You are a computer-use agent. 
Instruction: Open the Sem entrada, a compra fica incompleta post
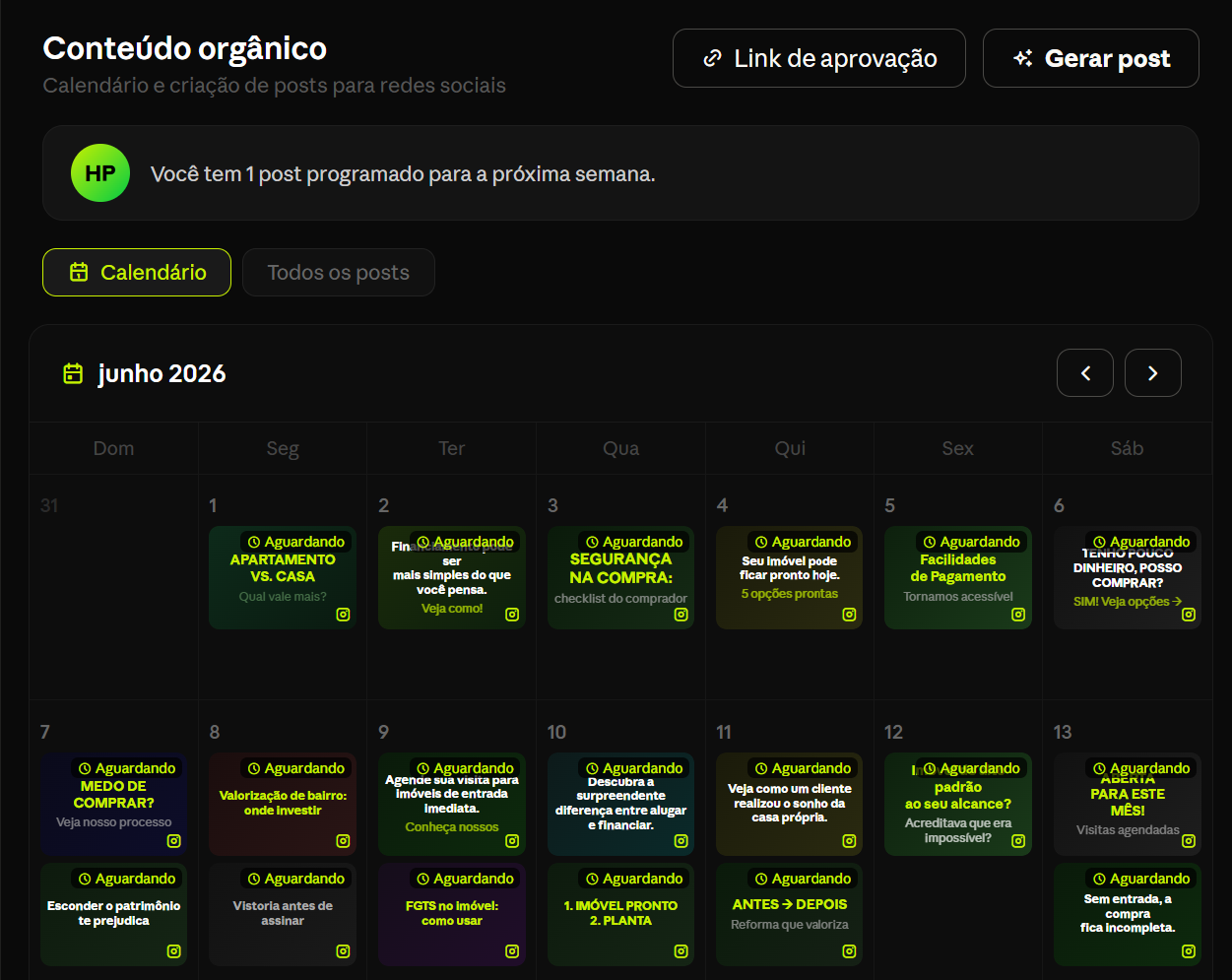(x=1128, y=915)
